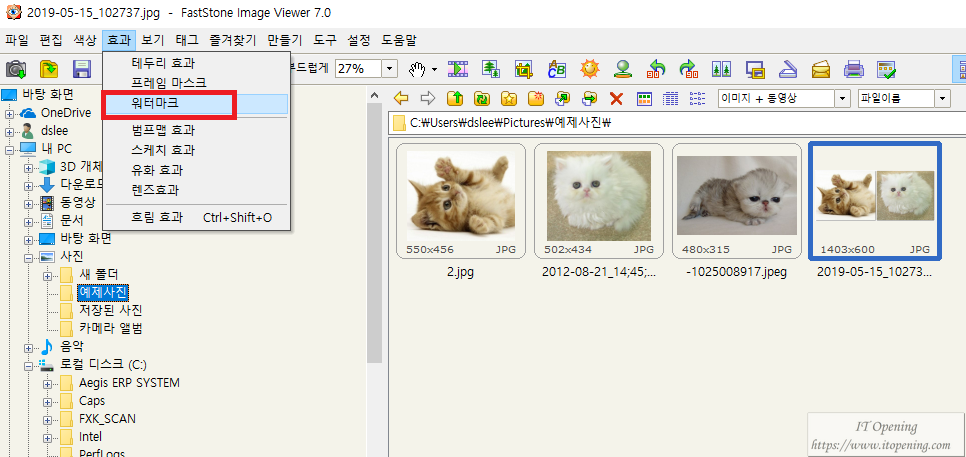Viewport: 966px width, 457px height.
Task: Open the screen capture camera icon
Action: 16,69
